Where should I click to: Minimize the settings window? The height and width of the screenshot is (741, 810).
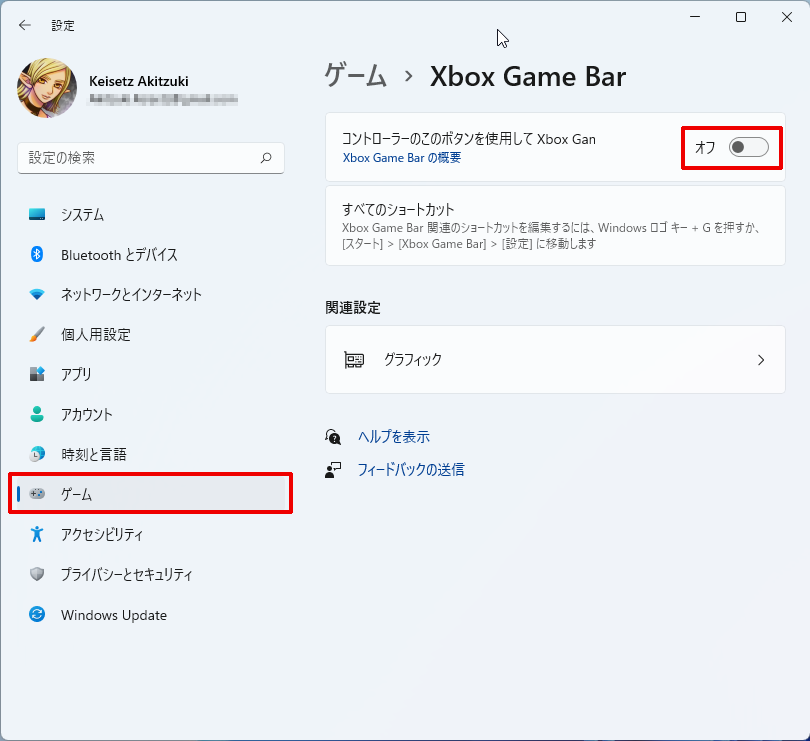(695, 17)
